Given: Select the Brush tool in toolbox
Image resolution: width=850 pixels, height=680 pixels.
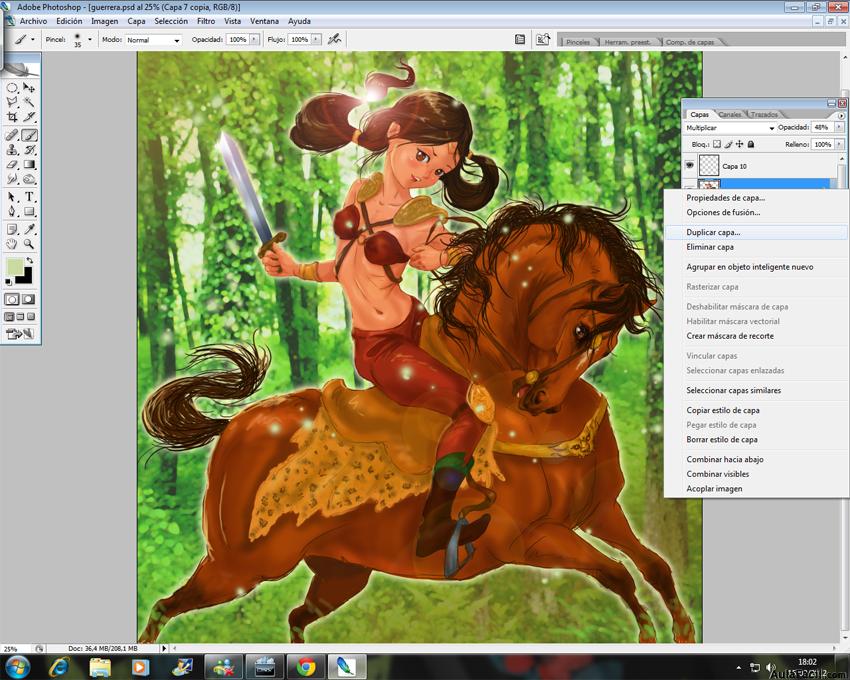Looking at the screenshot, I should [x=29, y=135].
